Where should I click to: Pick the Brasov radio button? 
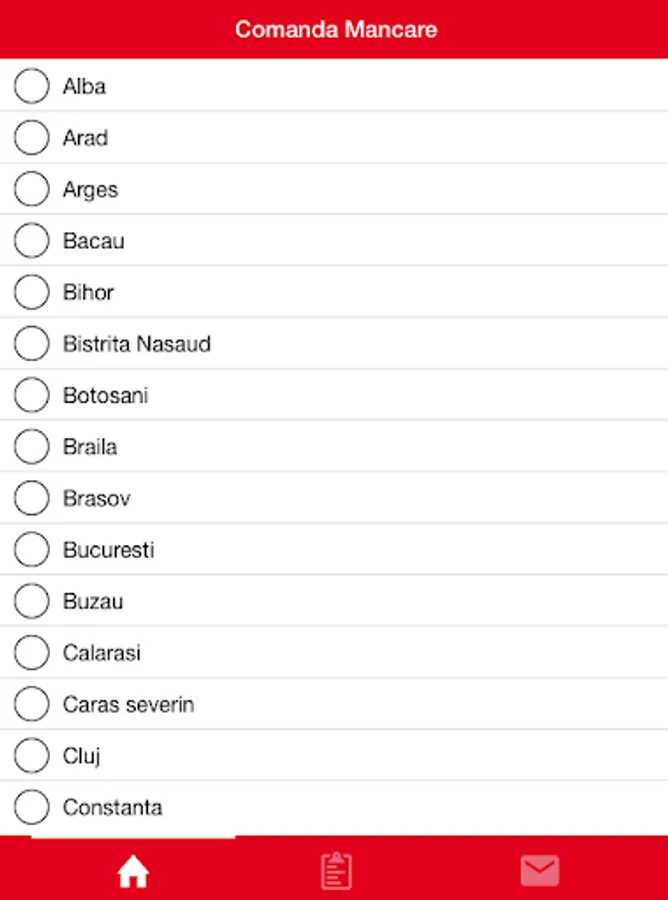(32, 498)
